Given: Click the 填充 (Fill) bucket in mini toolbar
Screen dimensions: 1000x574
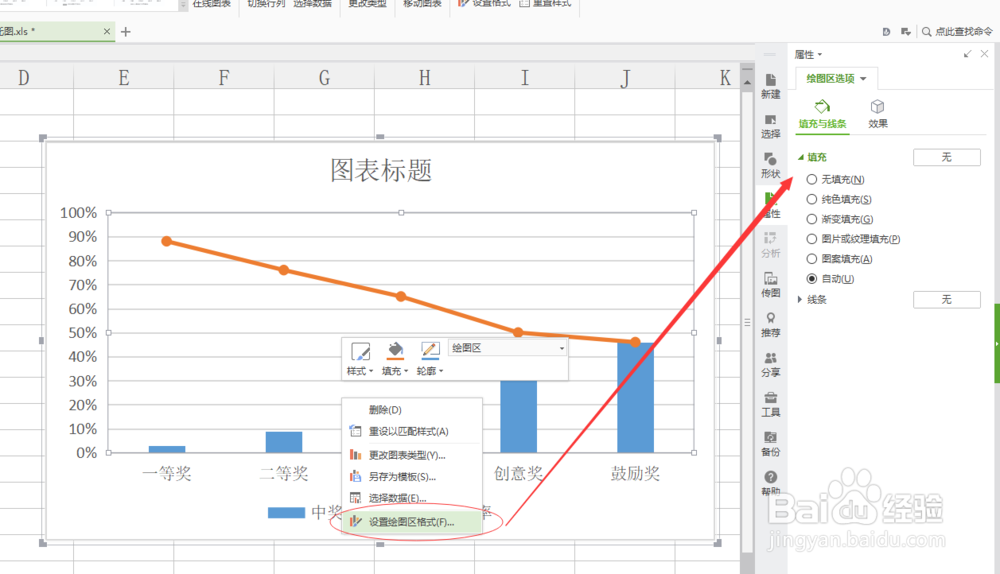Looking at the screenshot, I should coord(395,350).
